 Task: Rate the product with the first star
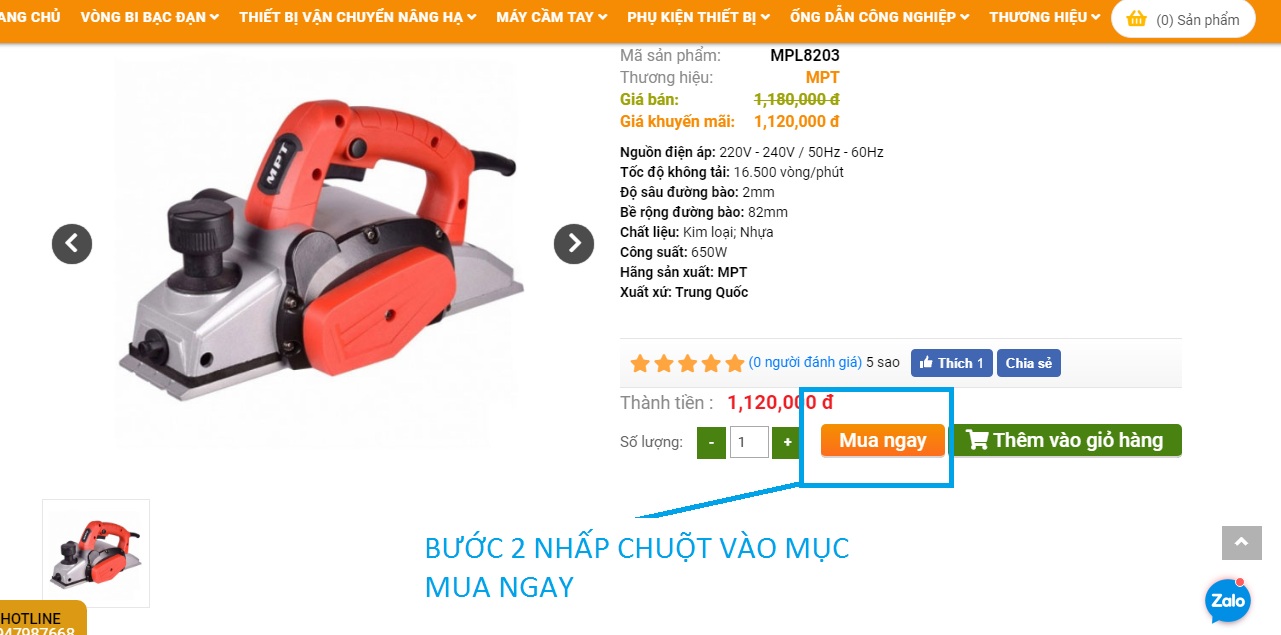pyautogui.click(x=640, y=363)
